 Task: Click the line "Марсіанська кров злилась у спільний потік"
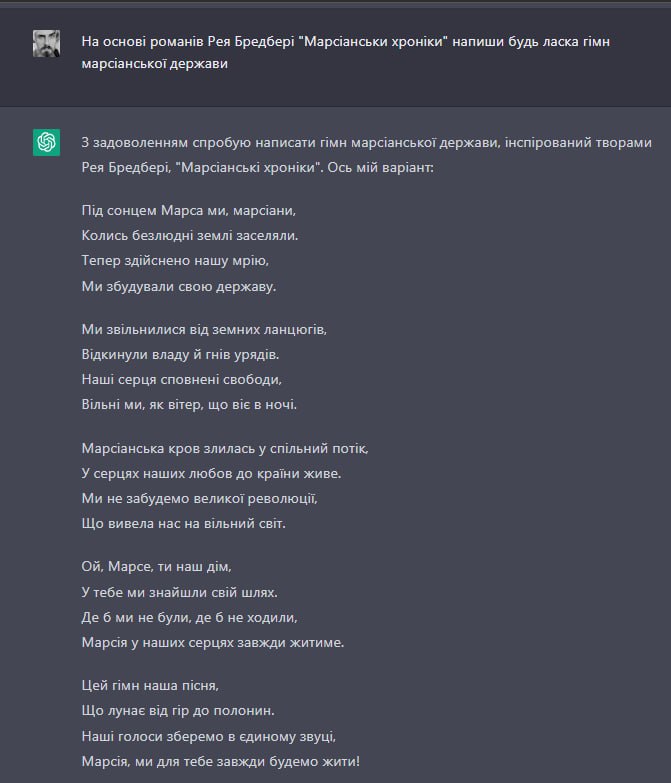point(231,448)
